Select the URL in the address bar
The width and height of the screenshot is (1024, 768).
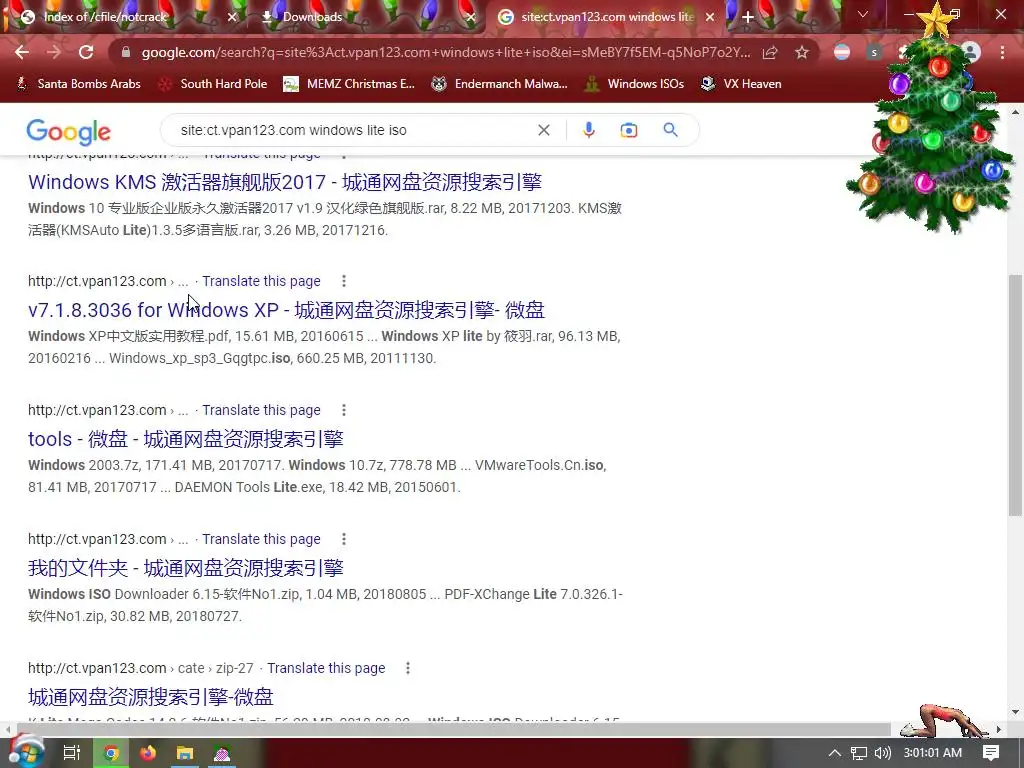445,52
